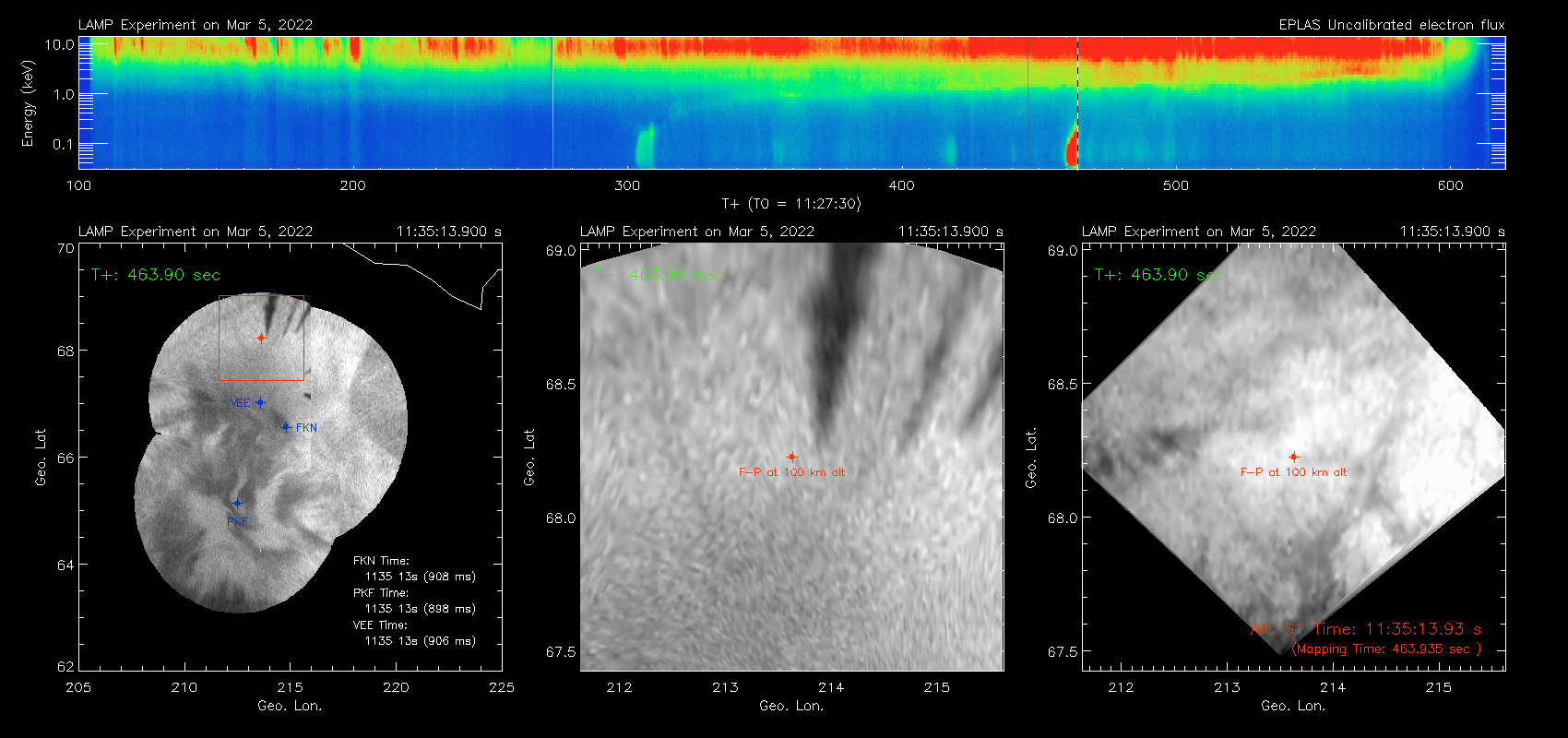Click 'F-P at 100 km alt' in right panel
The height and width of the screenshot is (738, 1568).
click(1293, 472)
